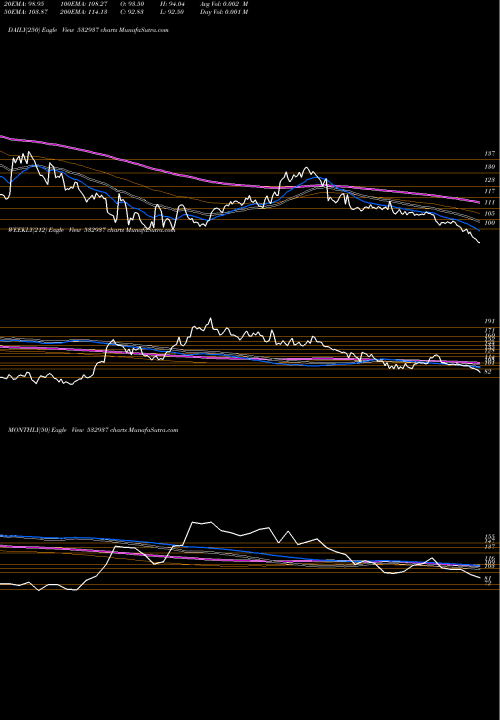Click the 100EMA value in the header
The image size is (500, 720).
[84, 4]
